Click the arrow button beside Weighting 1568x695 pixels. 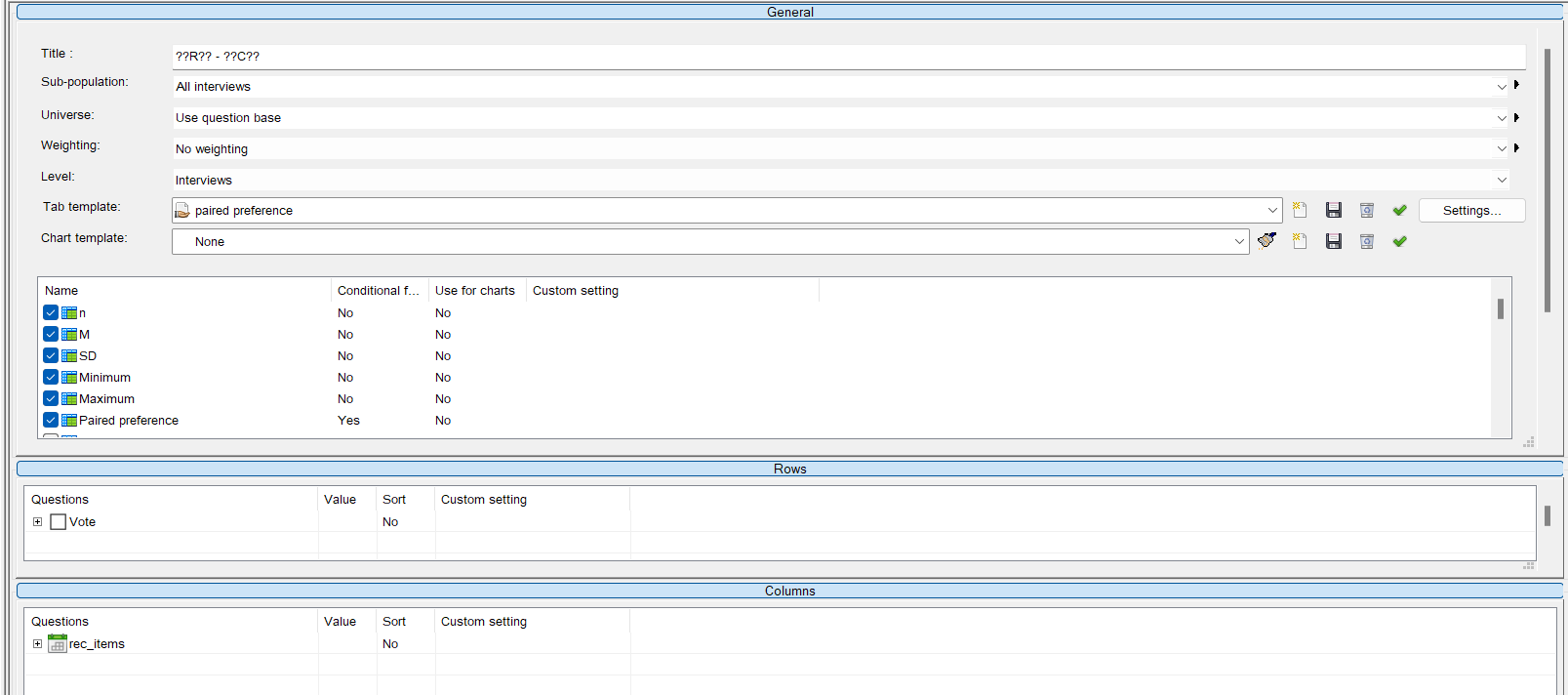tap(1516, 148)
